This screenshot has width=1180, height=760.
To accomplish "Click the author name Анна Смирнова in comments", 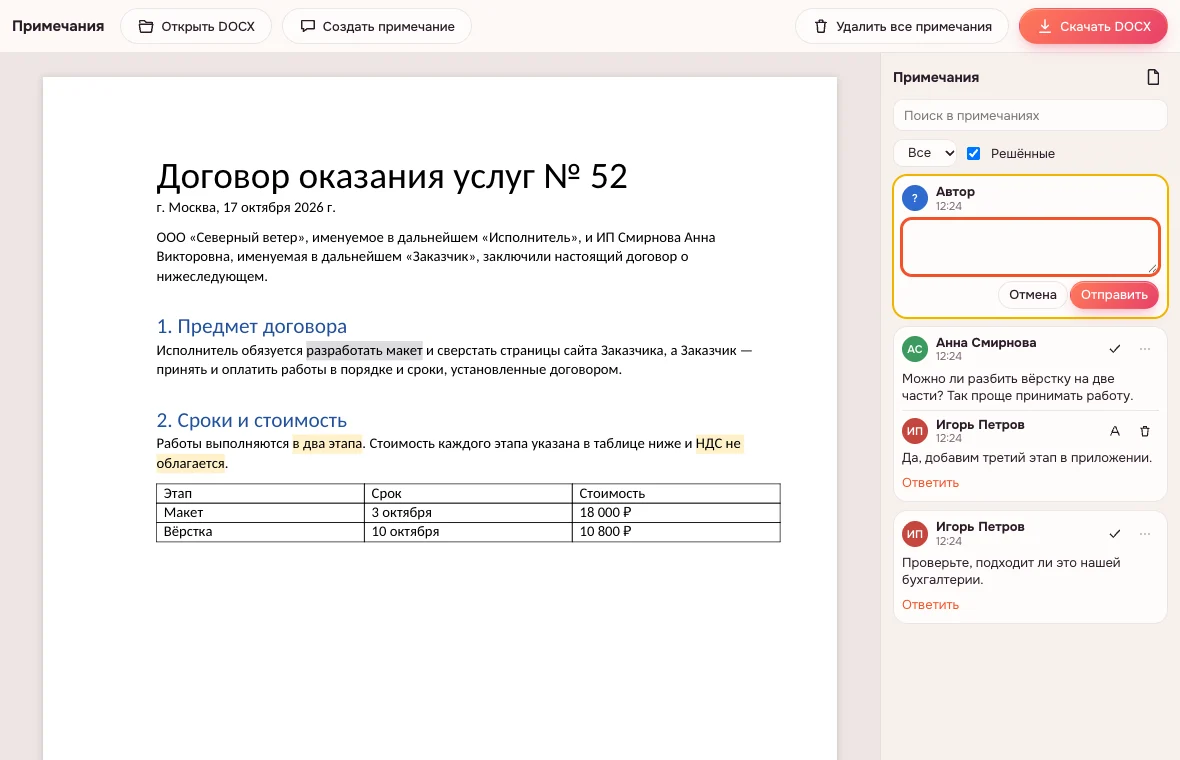I will coord(986,342).
